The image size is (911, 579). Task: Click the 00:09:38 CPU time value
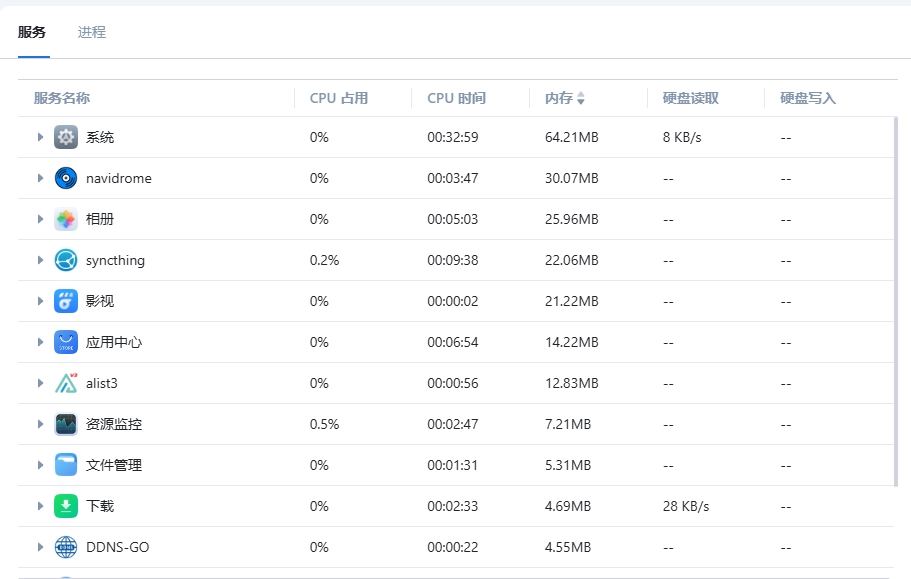[x=453, y=260]
